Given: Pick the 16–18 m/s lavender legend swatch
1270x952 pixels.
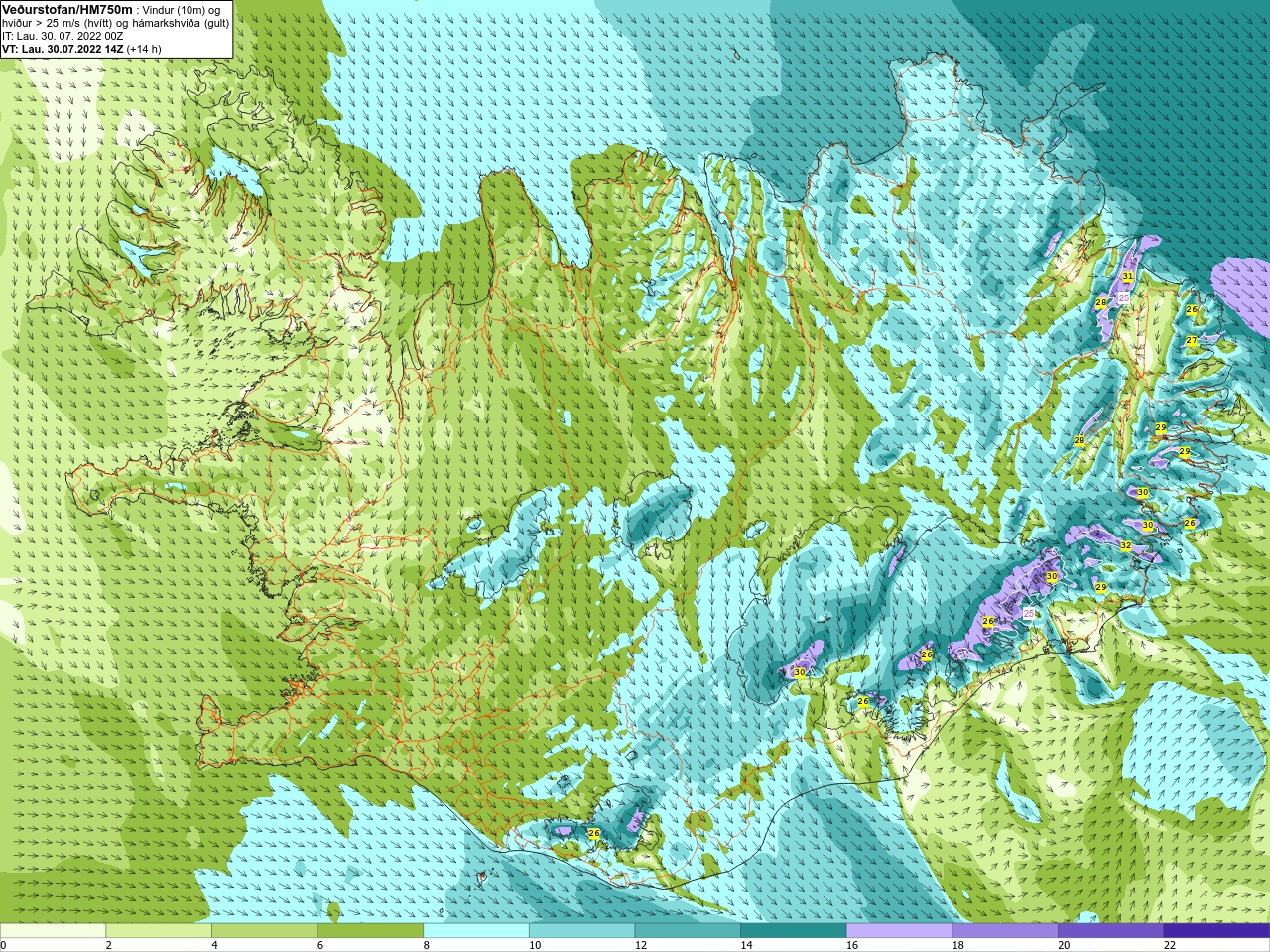Looking at the screenshot, I should click(899, 930).
